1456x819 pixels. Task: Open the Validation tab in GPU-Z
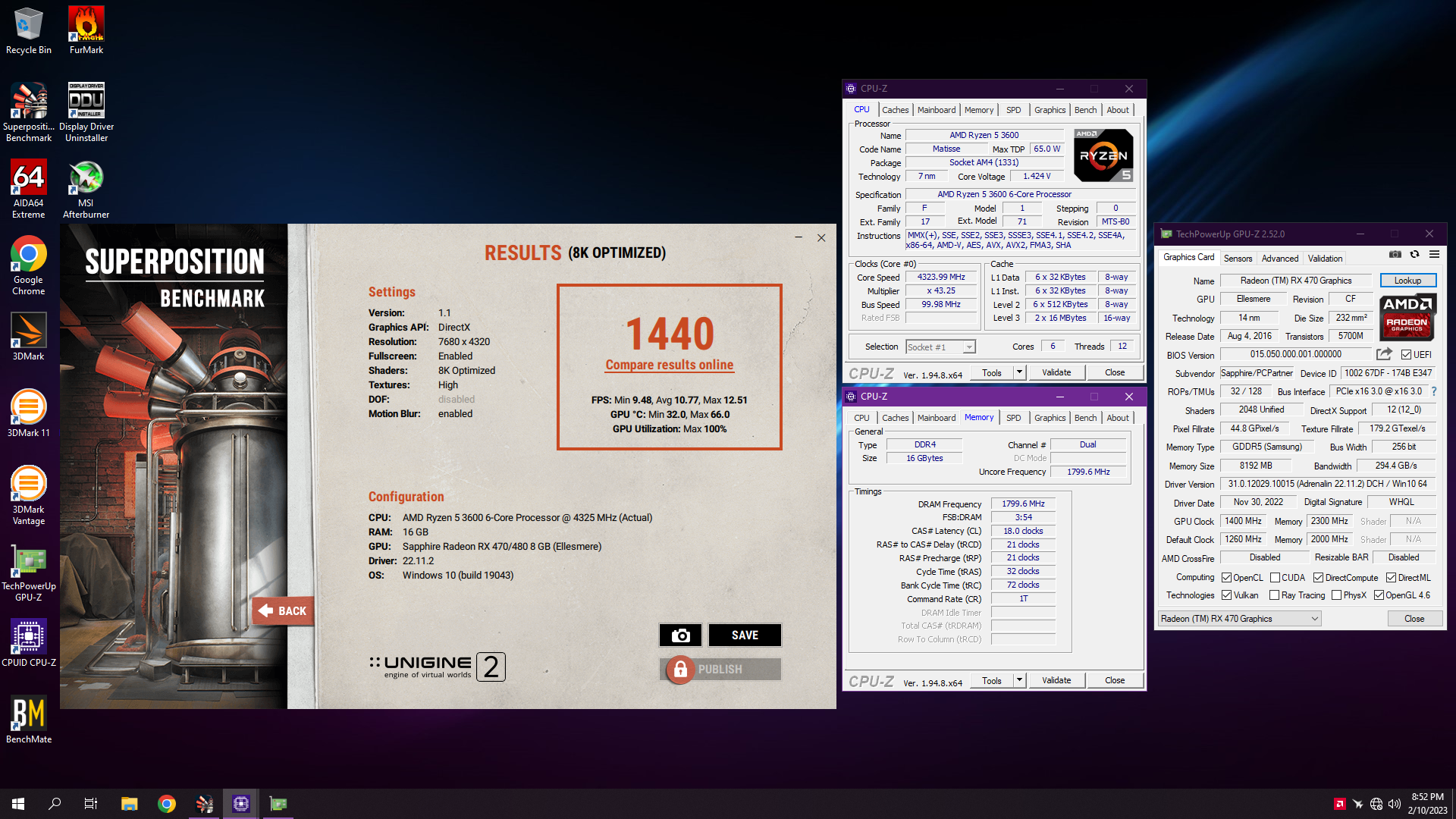(1325, 259)
